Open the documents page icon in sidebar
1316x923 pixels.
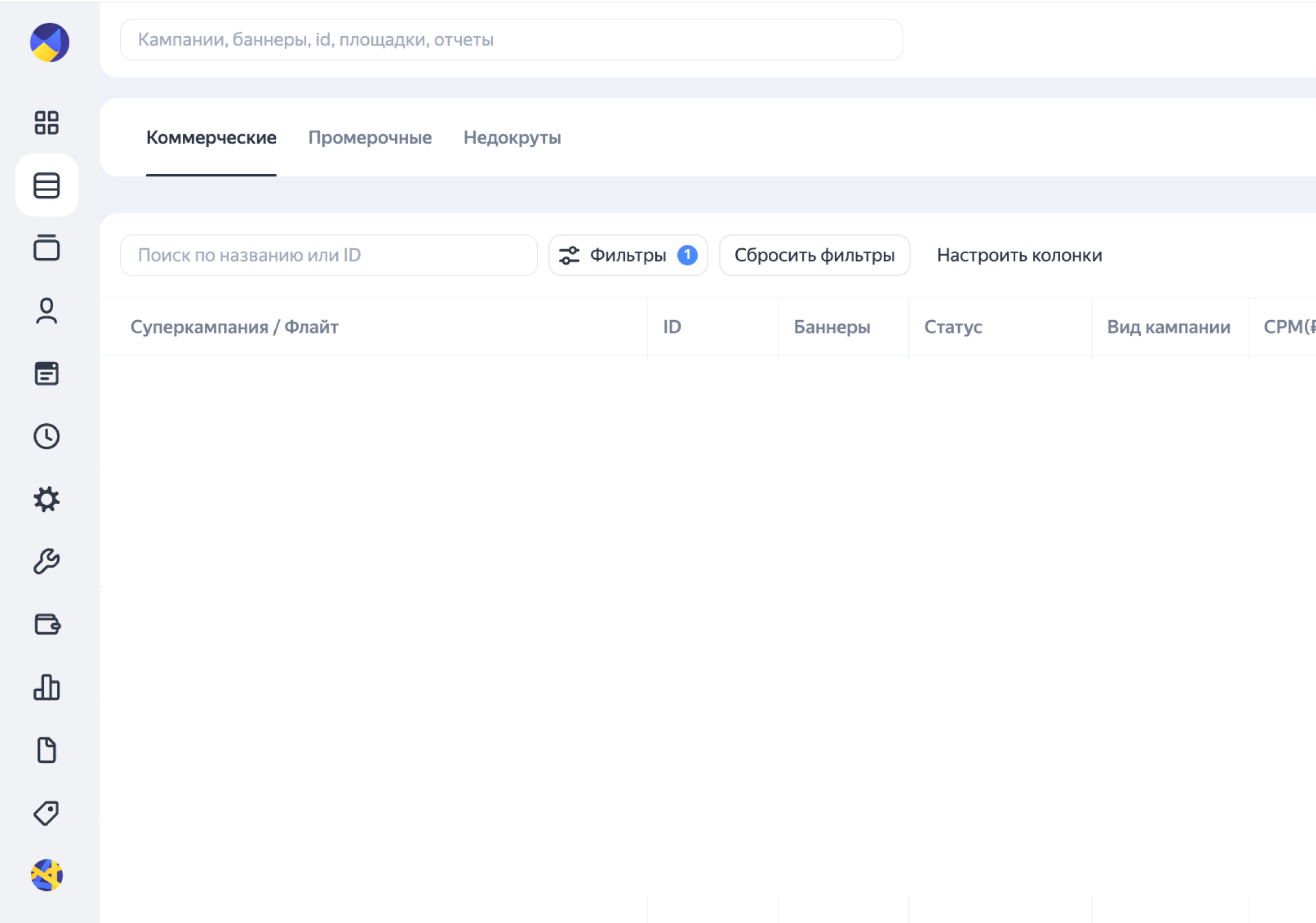(x=47, y=750)
